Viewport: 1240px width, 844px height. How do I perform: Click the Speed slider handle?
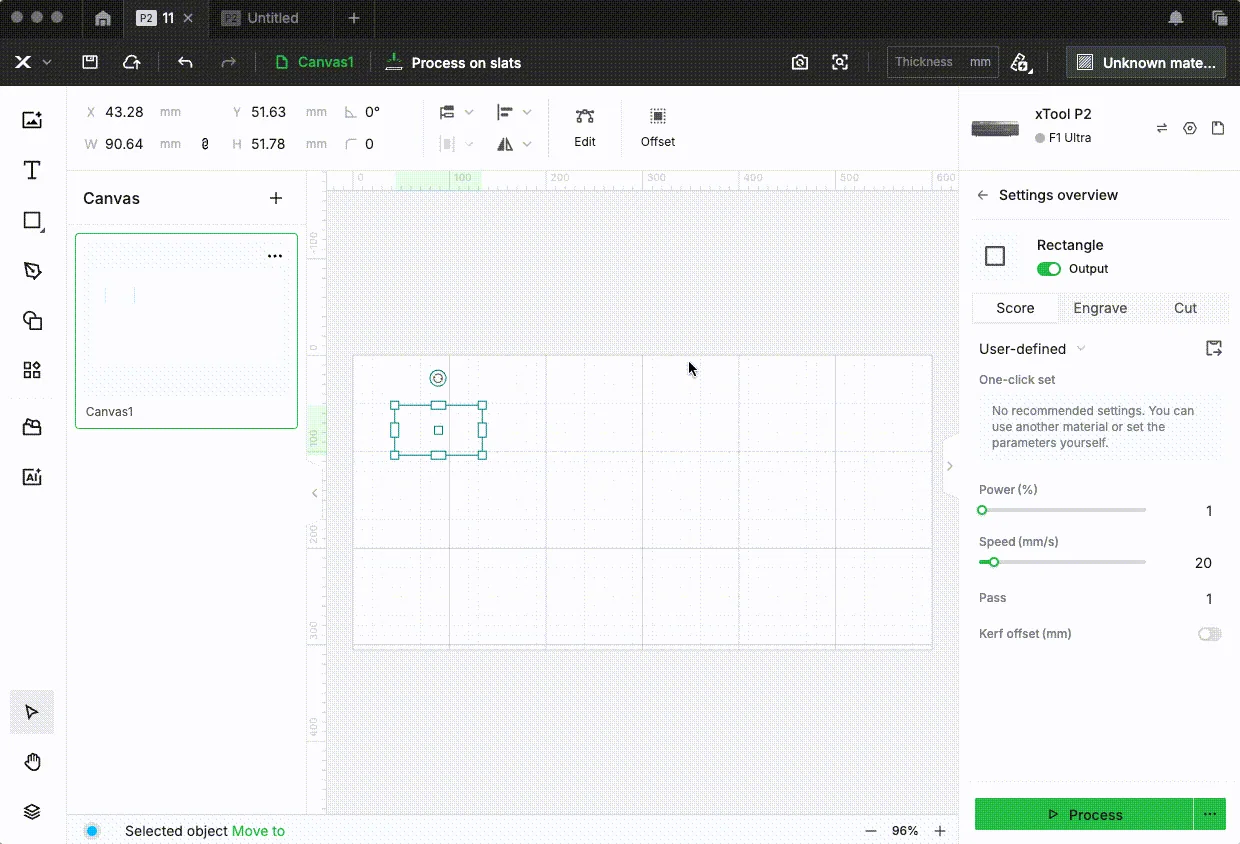pyautogui.click(x=994, y=562)
